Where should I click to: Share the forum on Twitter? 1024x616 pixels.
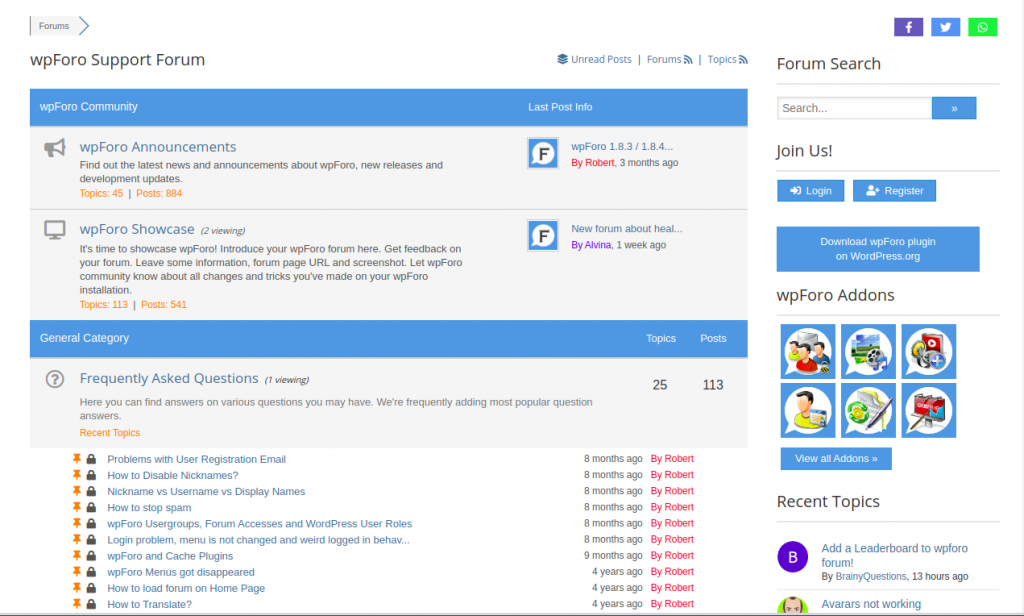pyautogui.click(x=945, y=27)
